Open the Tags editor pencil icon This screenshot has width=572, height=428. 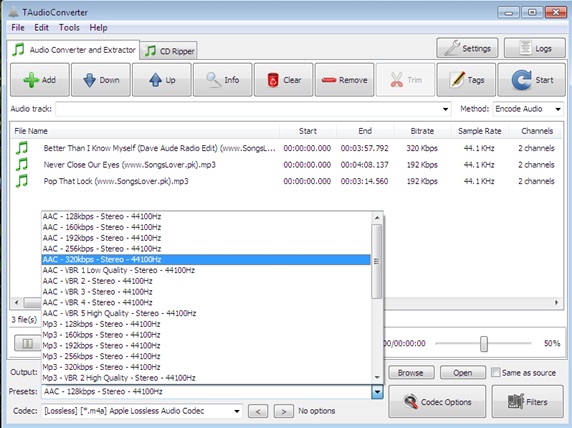tap(457, 80)
